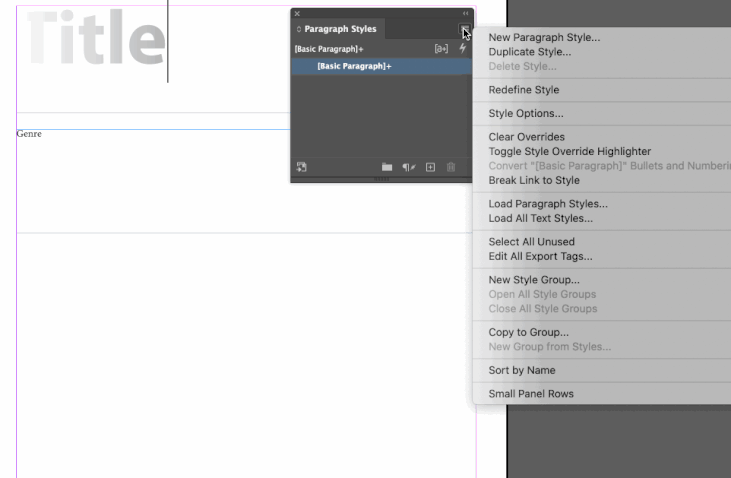This screenshot has height=478, width=731.
Task: Close the Paragraph Styles panel with X
Action: click(x=297, y=14)
